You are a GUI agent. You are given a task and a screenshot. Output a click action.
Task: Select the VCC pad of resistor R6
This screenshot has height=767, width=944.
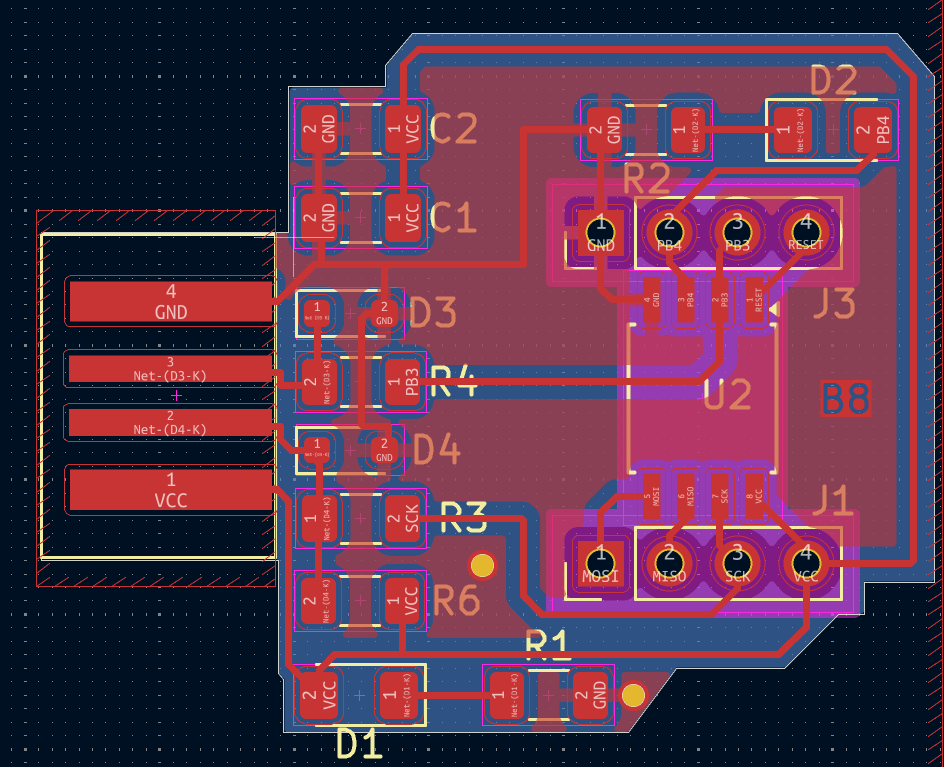(x=403, y=600)
